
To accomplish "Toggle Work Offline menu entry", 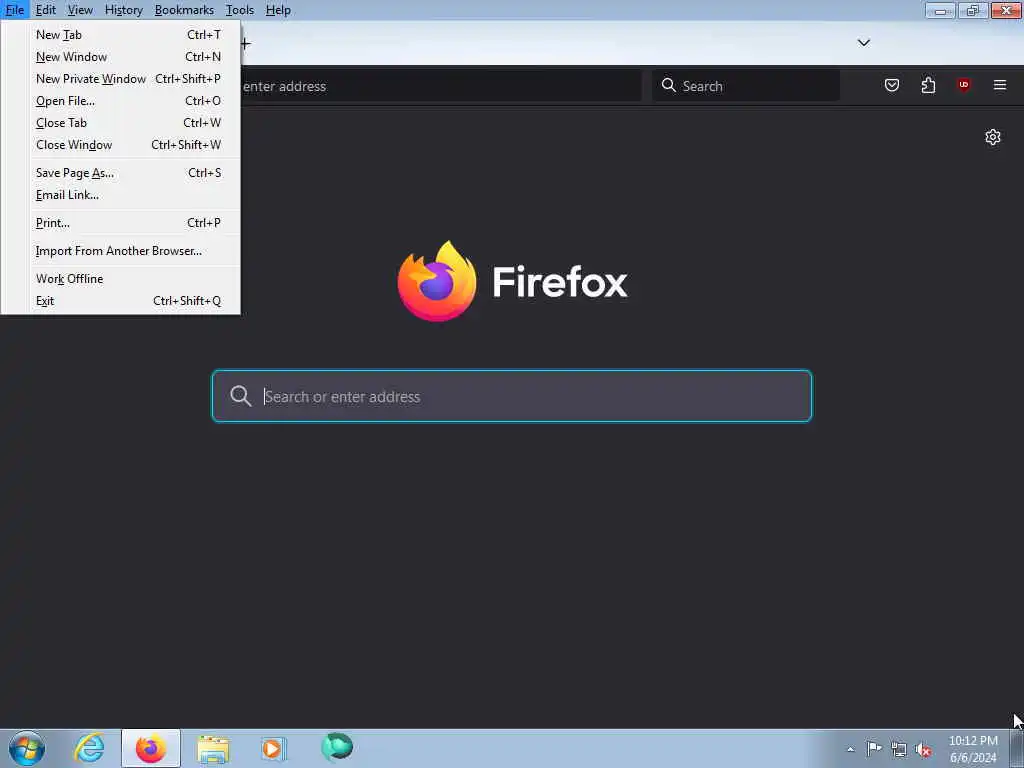I will tap(121, 279).
